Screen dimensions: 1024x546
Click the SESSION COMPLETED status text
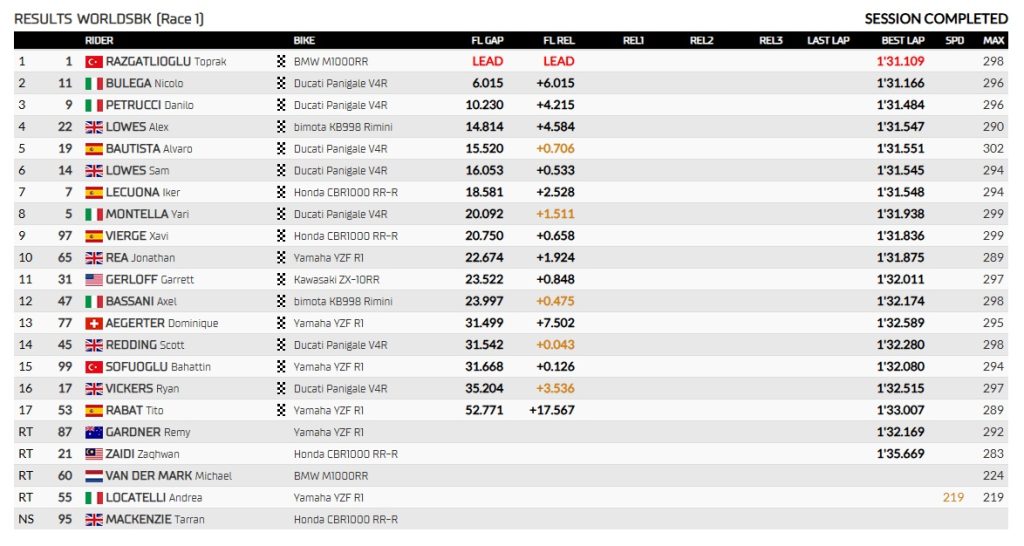[935, 19]
